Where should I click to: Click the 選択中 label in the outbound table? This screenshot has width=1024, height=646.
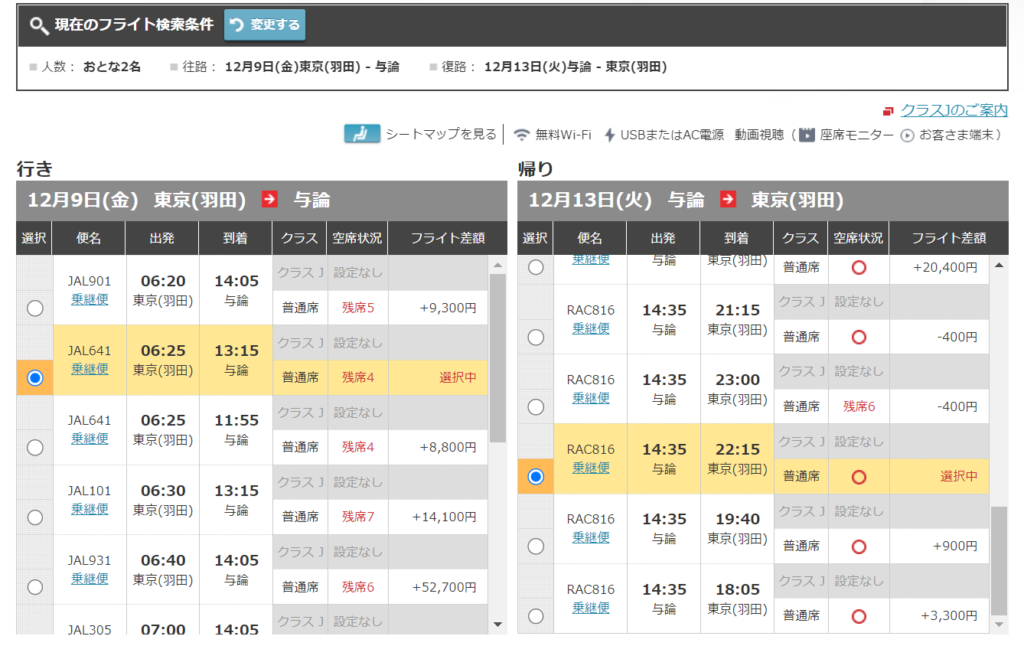458,377
